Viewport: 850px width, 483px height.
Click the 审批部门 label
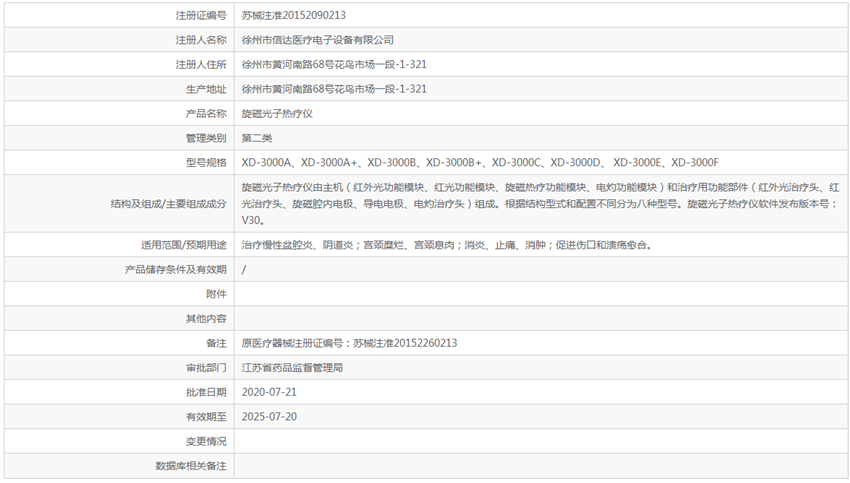pos(206,368)
